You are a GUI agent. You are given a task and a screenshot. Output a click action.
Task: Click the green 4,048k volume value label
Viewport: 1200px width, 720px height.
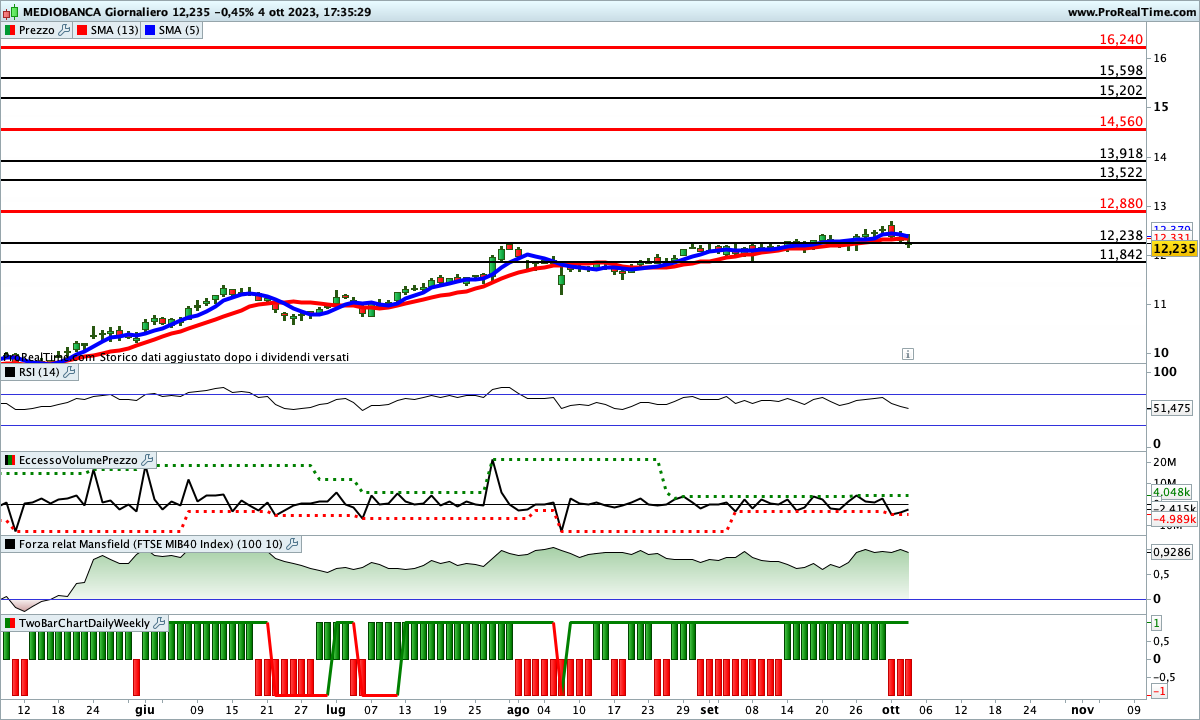pyautogui.click(x=1172, y=492)
